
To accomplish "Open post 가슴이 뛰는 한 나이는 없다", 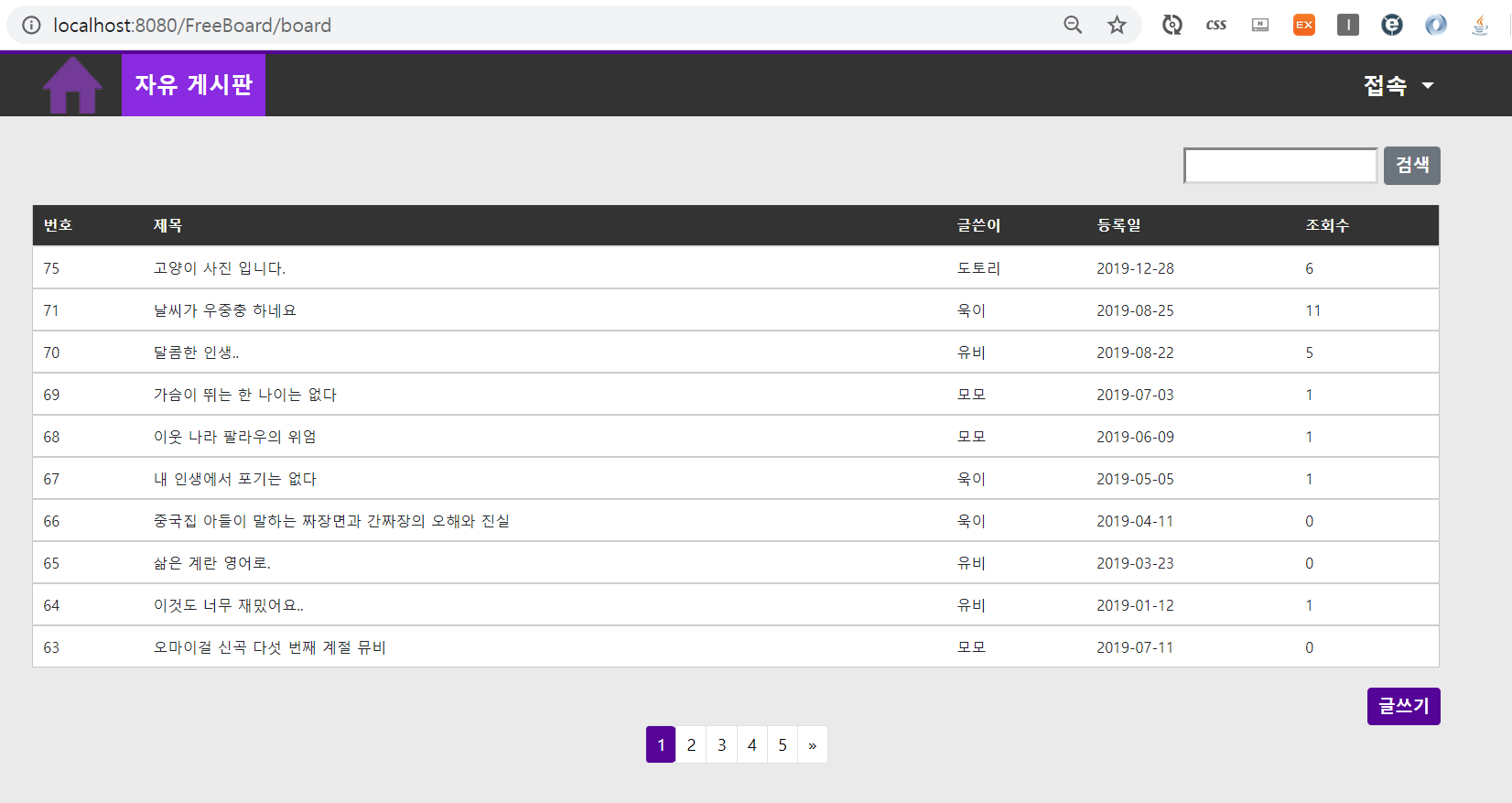I will point(245,395).
